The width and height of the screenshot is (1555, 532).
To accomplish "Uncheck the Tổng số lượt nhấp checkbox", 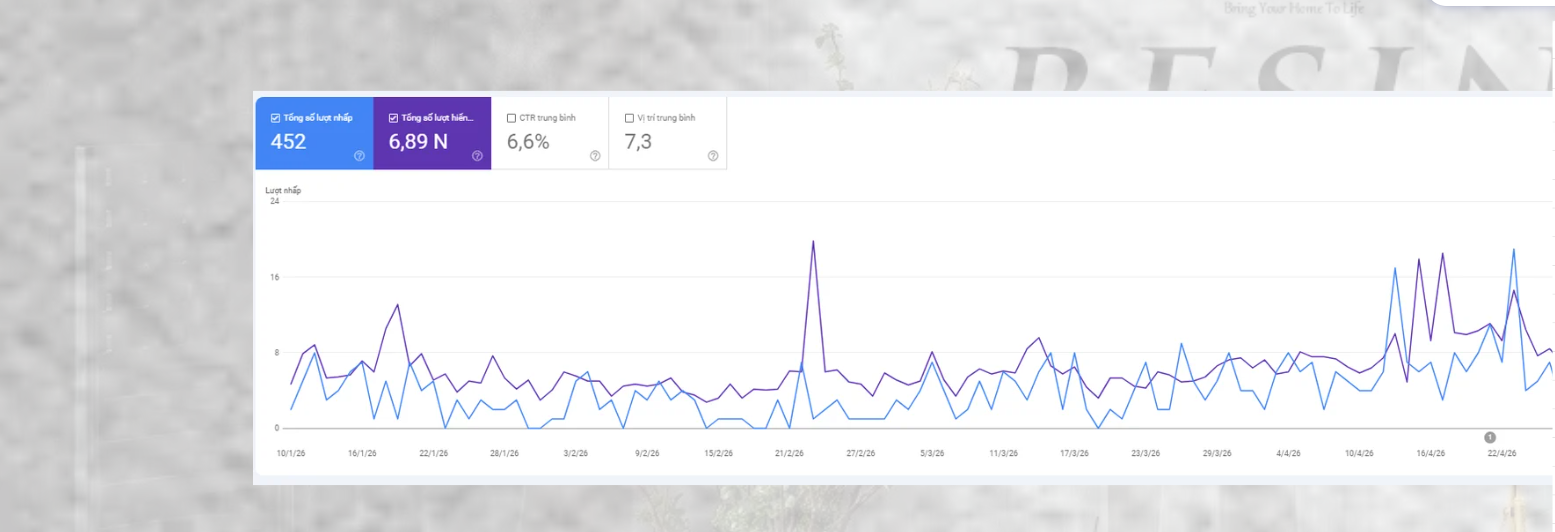I will pos(275,118).
